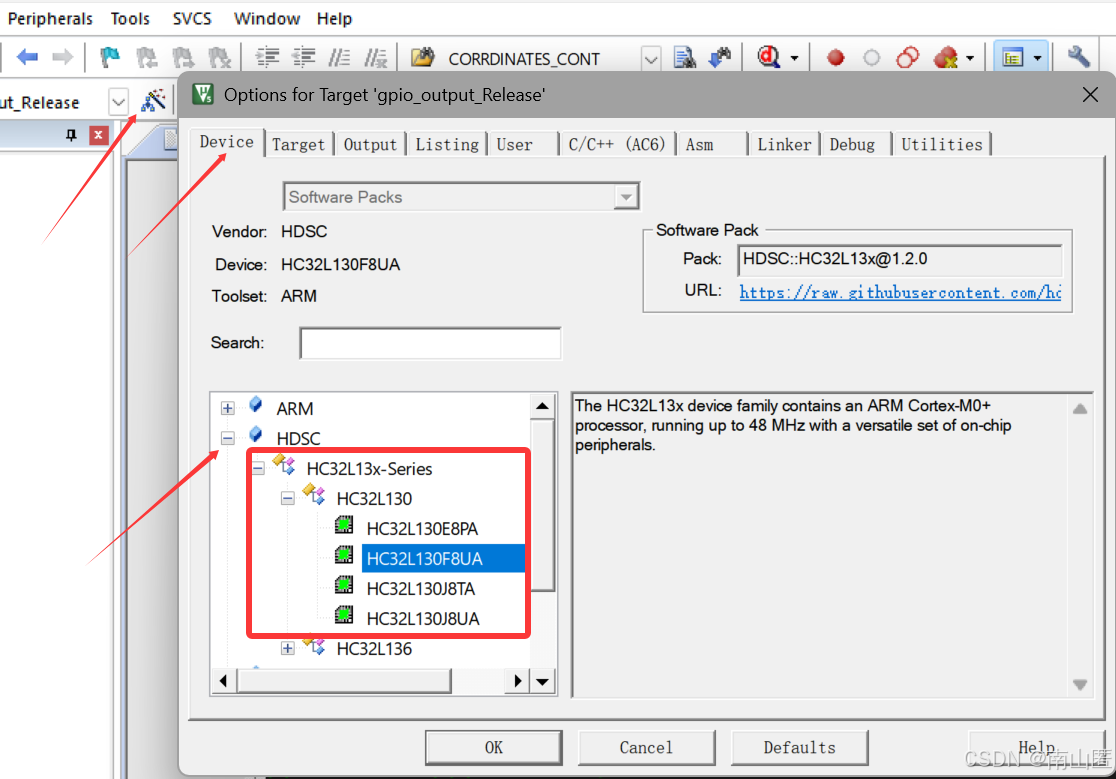Image resolution: width=1116 pixels, height=779 pixels.
Task: Collapse the HC32L130 node
Action: pos(288,498)
